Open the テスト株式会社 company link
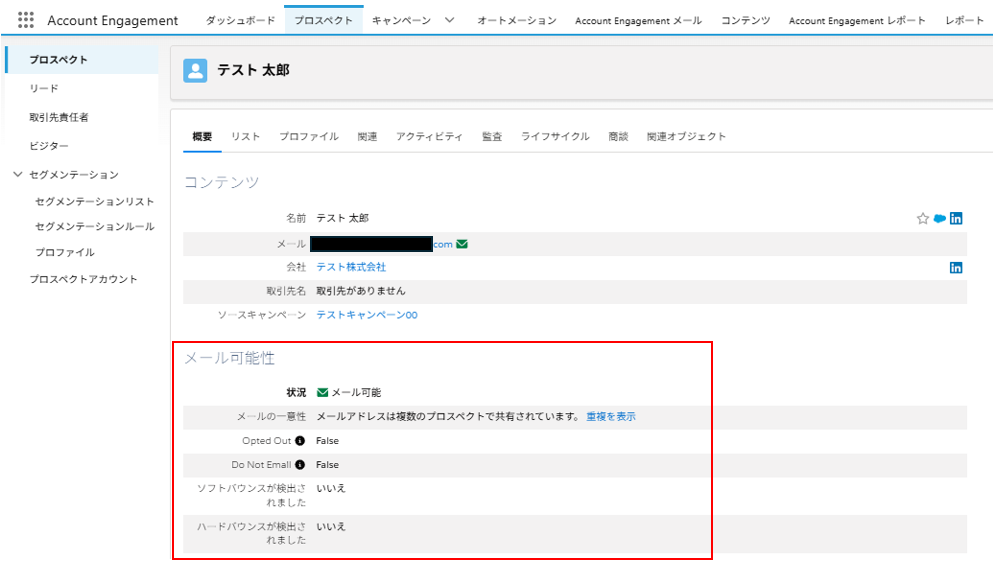The image size is (993, 587). [351, 267]
